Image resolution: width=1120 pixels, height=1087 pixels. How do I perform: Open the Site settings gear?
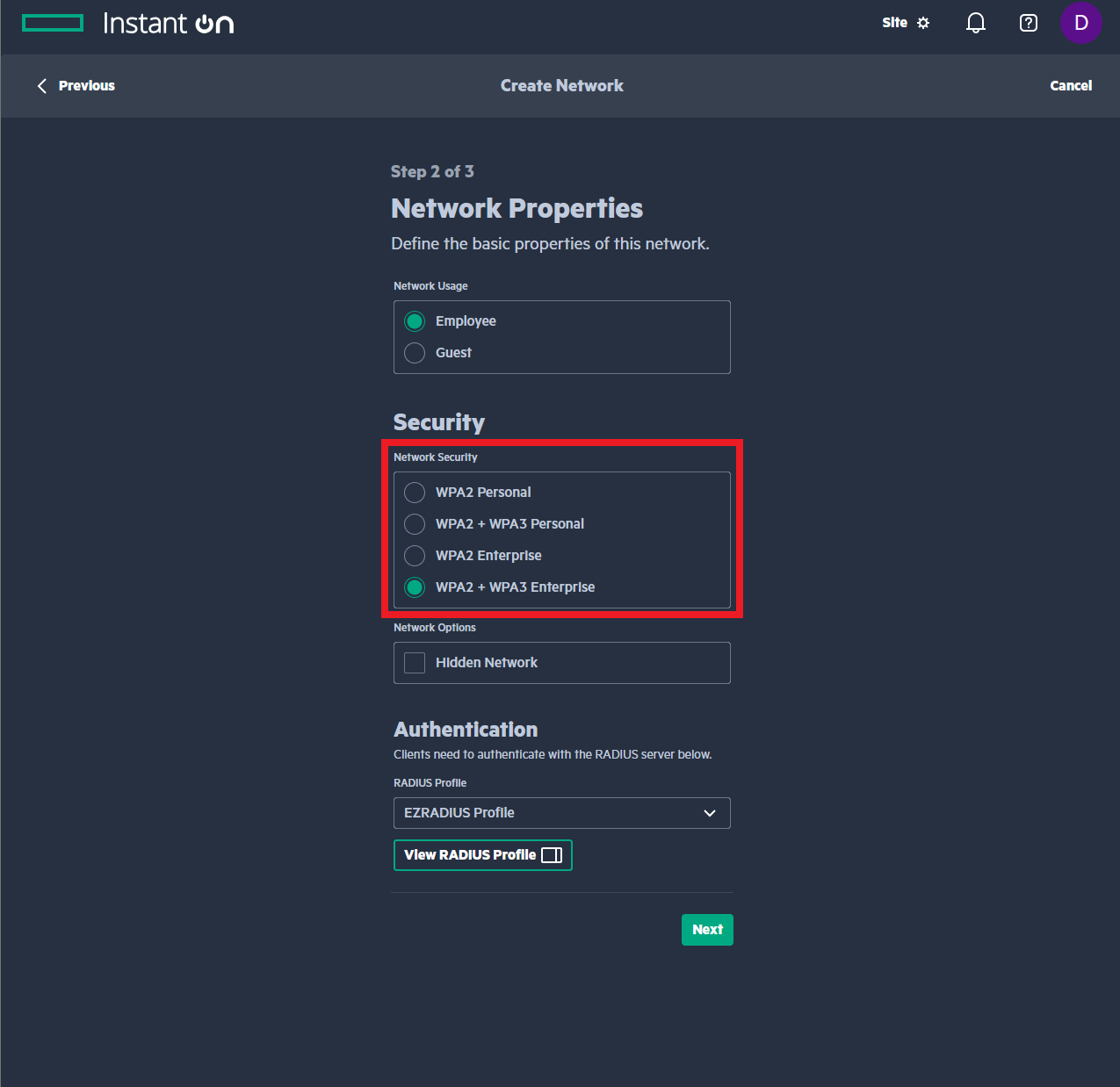[923, 23]
